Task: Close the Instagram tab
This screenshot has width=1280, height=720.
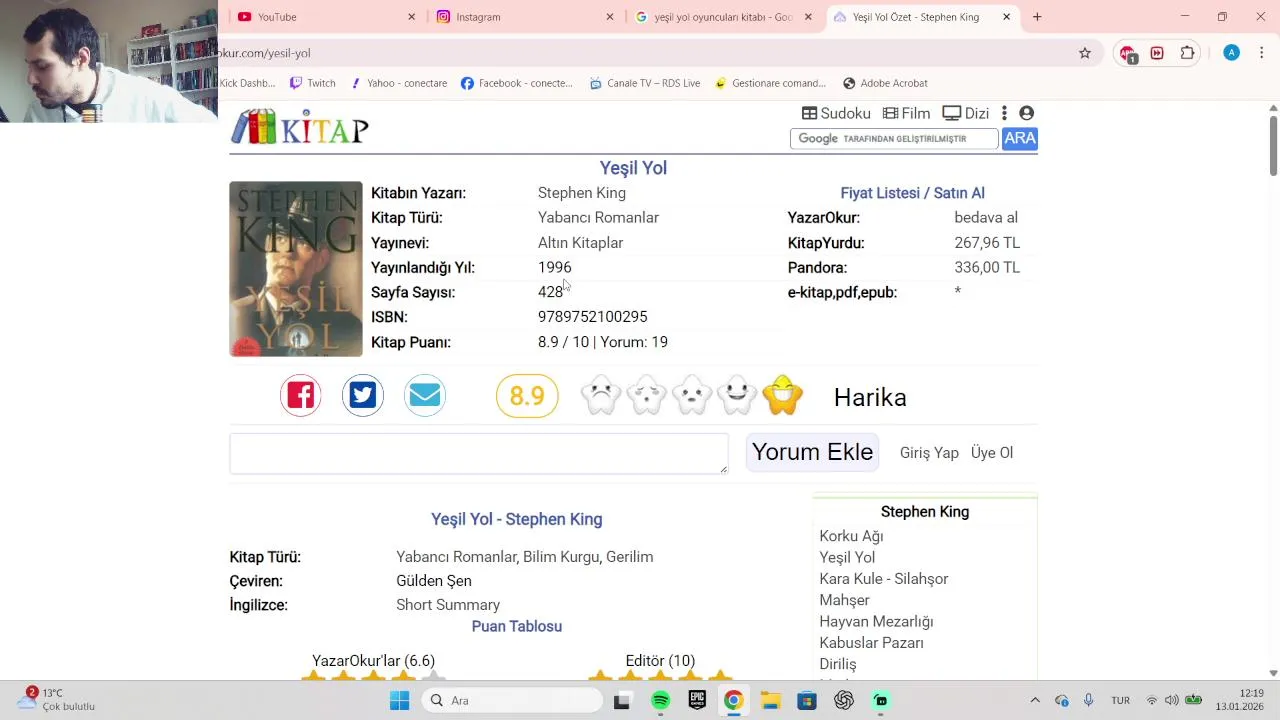Action: [x=610, y=17]
